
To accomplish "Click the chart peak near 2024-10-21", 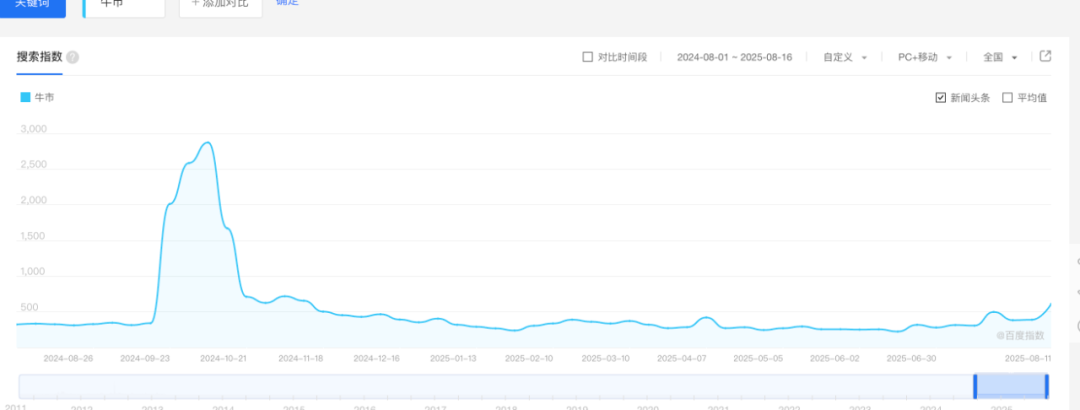I will coord(207,143).
